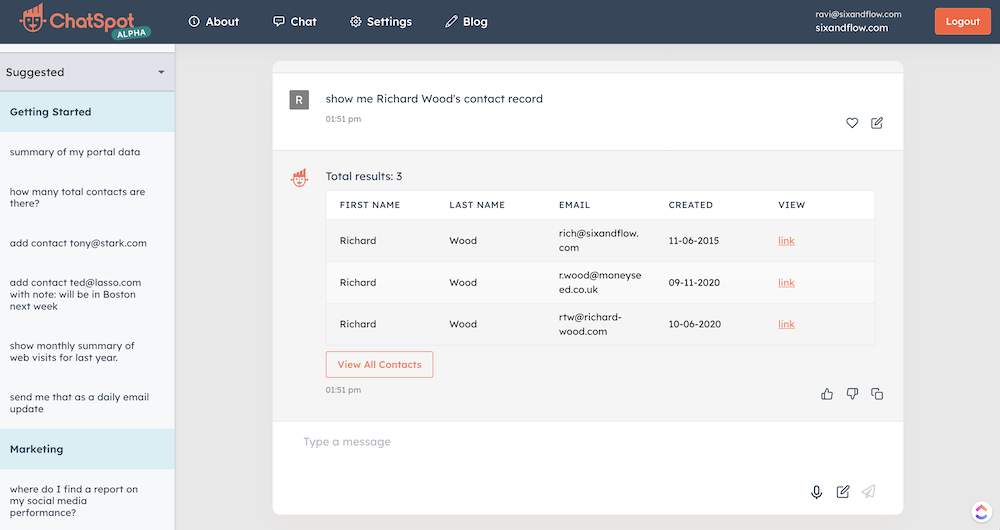This screenshot has height=530, width=1000.
Task: Open the Settings page
Action: (381, 22)
